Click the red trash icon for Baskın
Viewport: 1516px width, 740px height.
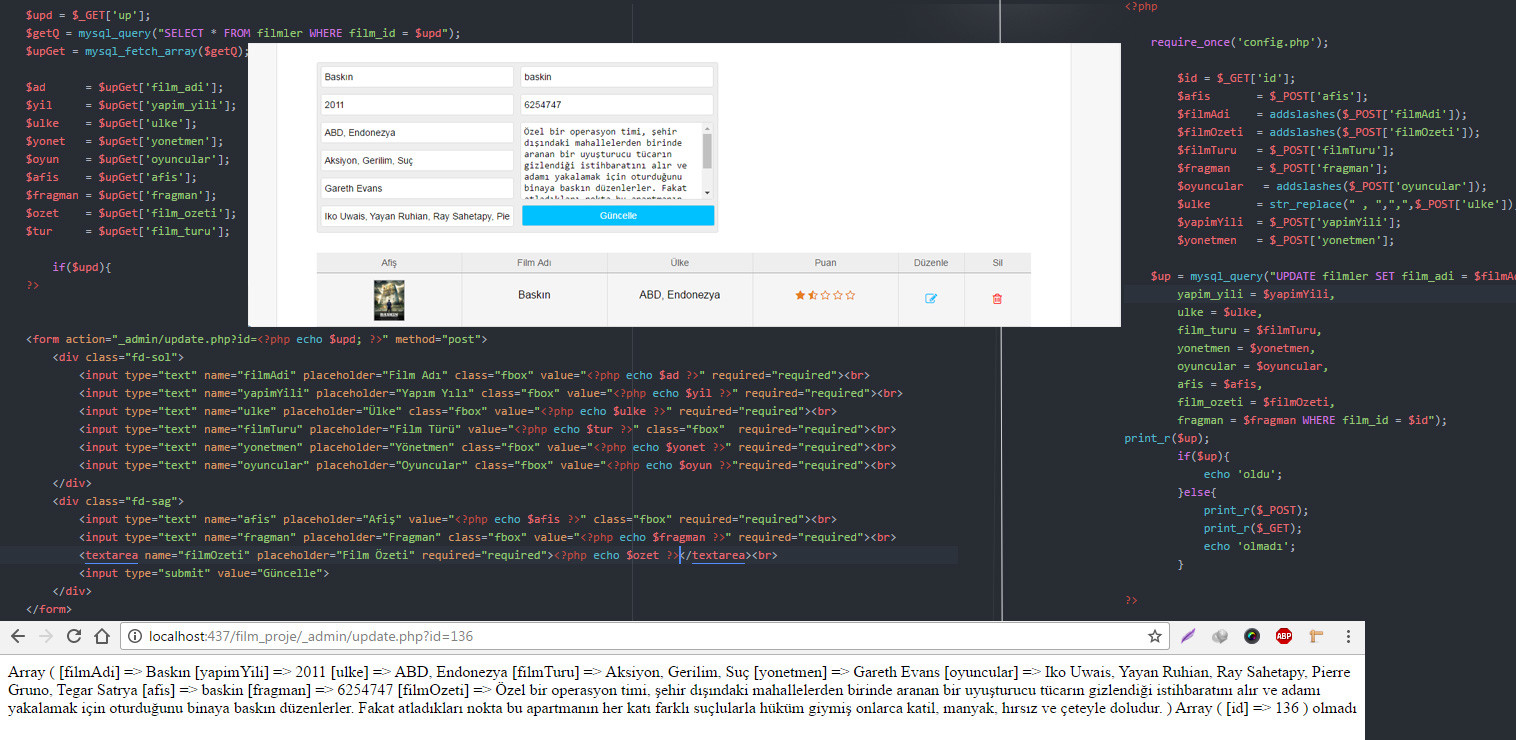point(997,298)
